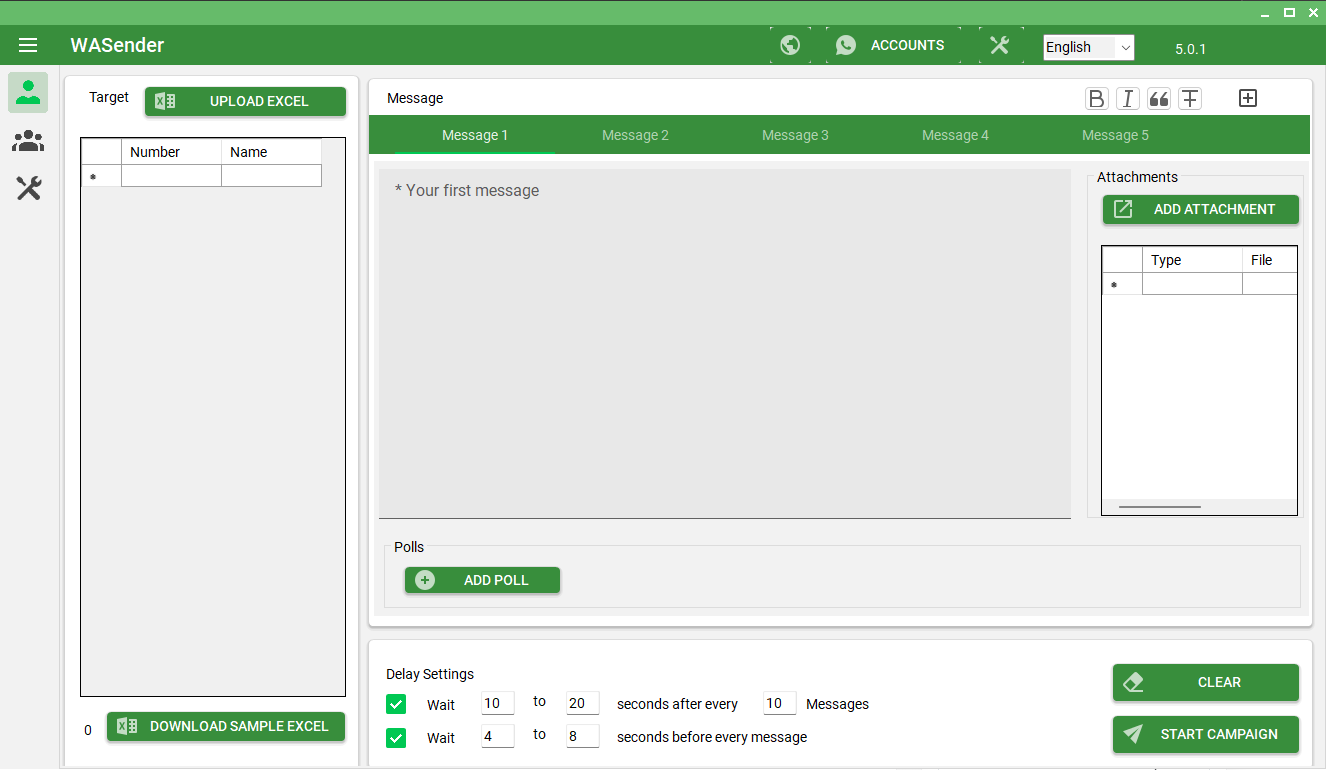Select the single contact sidebar icon
1326x770 pixels.
(28, 92)
